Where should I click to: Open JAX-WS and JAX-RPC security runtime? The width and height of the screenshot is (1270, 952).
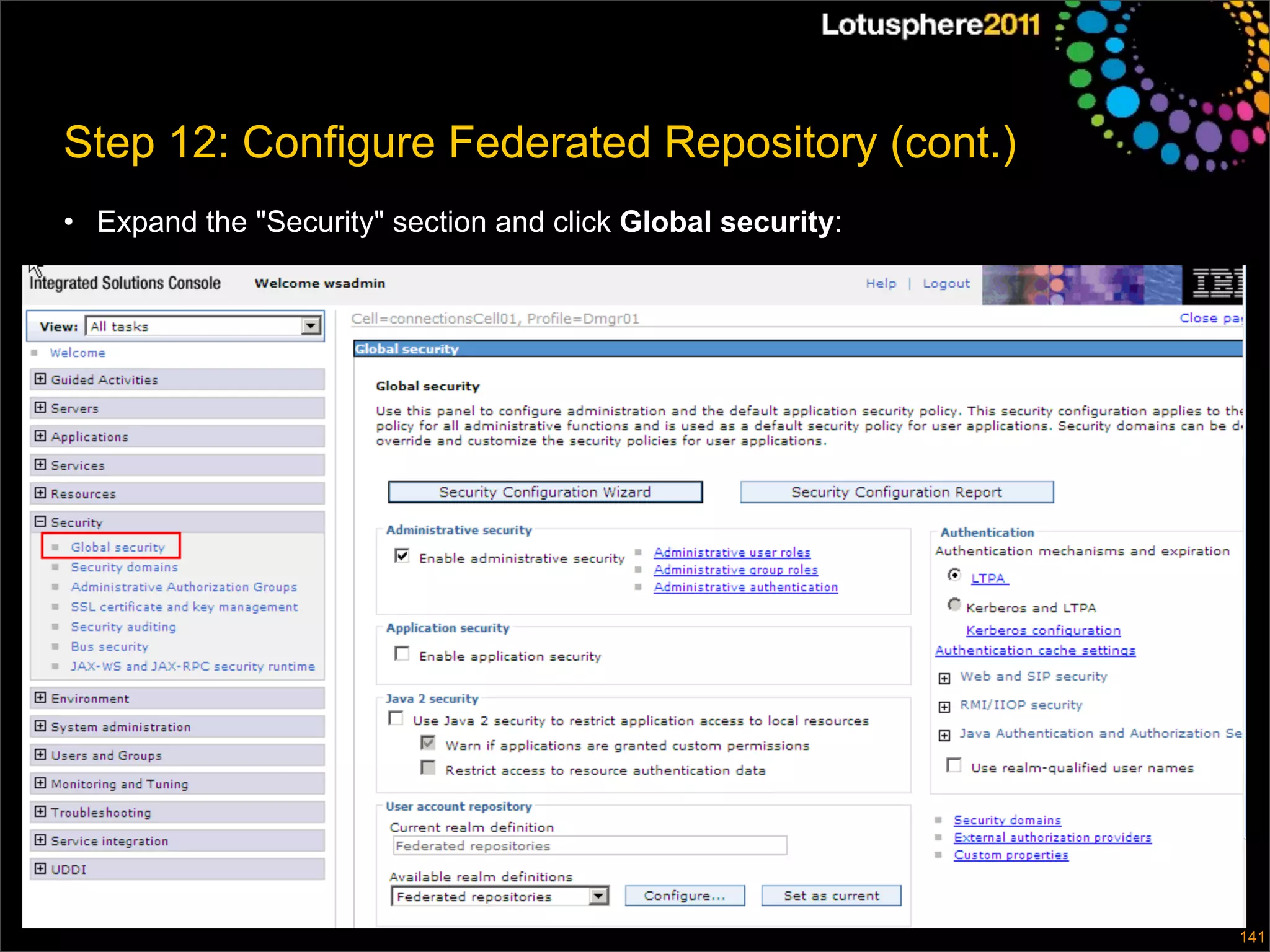pyautogui.click(x=193, y=666)
